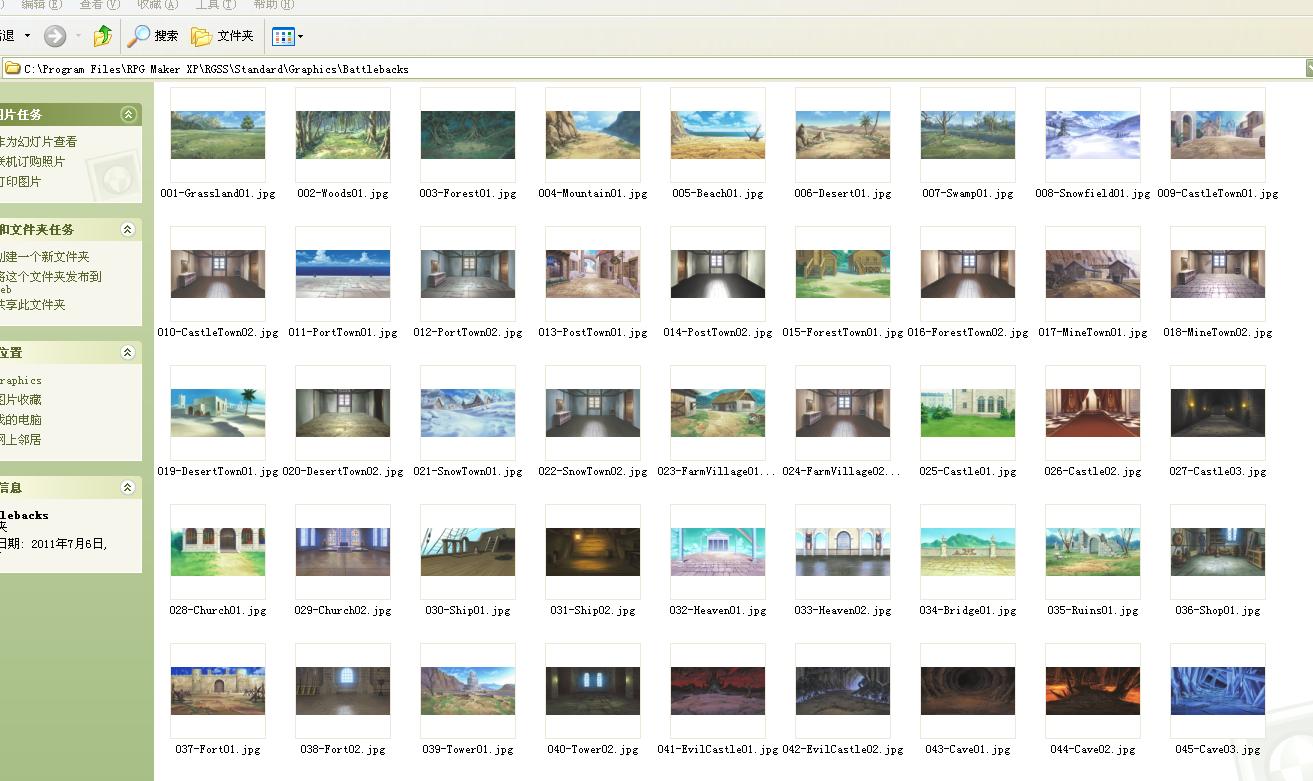
Task: Click folder icon in address bar
Action: 12,69
